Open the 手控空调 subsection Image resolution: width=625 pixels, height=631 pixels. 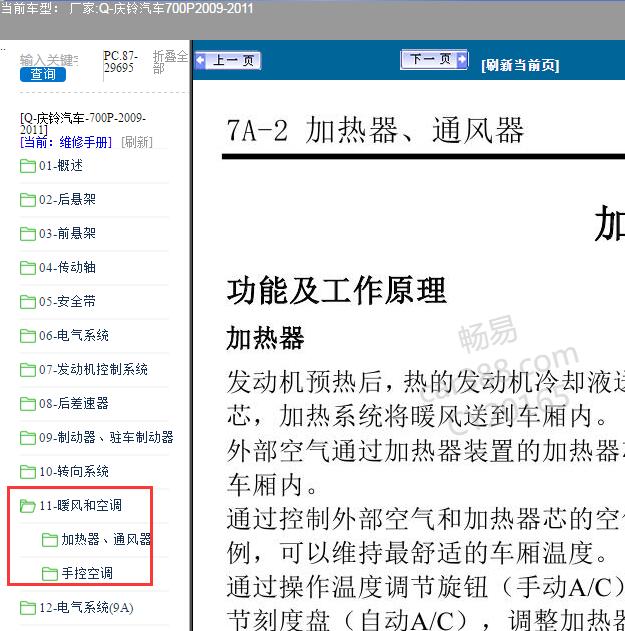87,573
